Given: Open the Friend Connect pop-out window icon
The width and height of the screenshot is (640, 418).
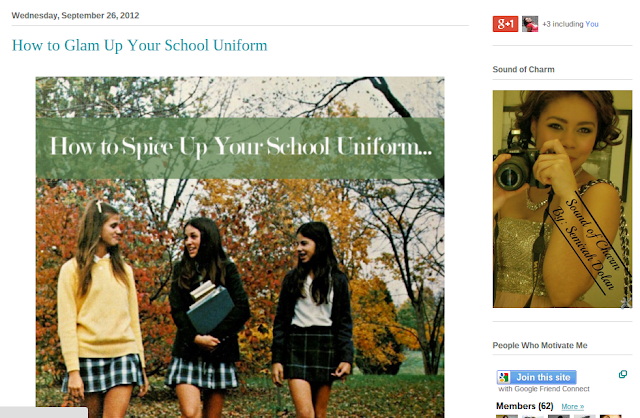Looking at the screenshot, I should click(623, 374).
